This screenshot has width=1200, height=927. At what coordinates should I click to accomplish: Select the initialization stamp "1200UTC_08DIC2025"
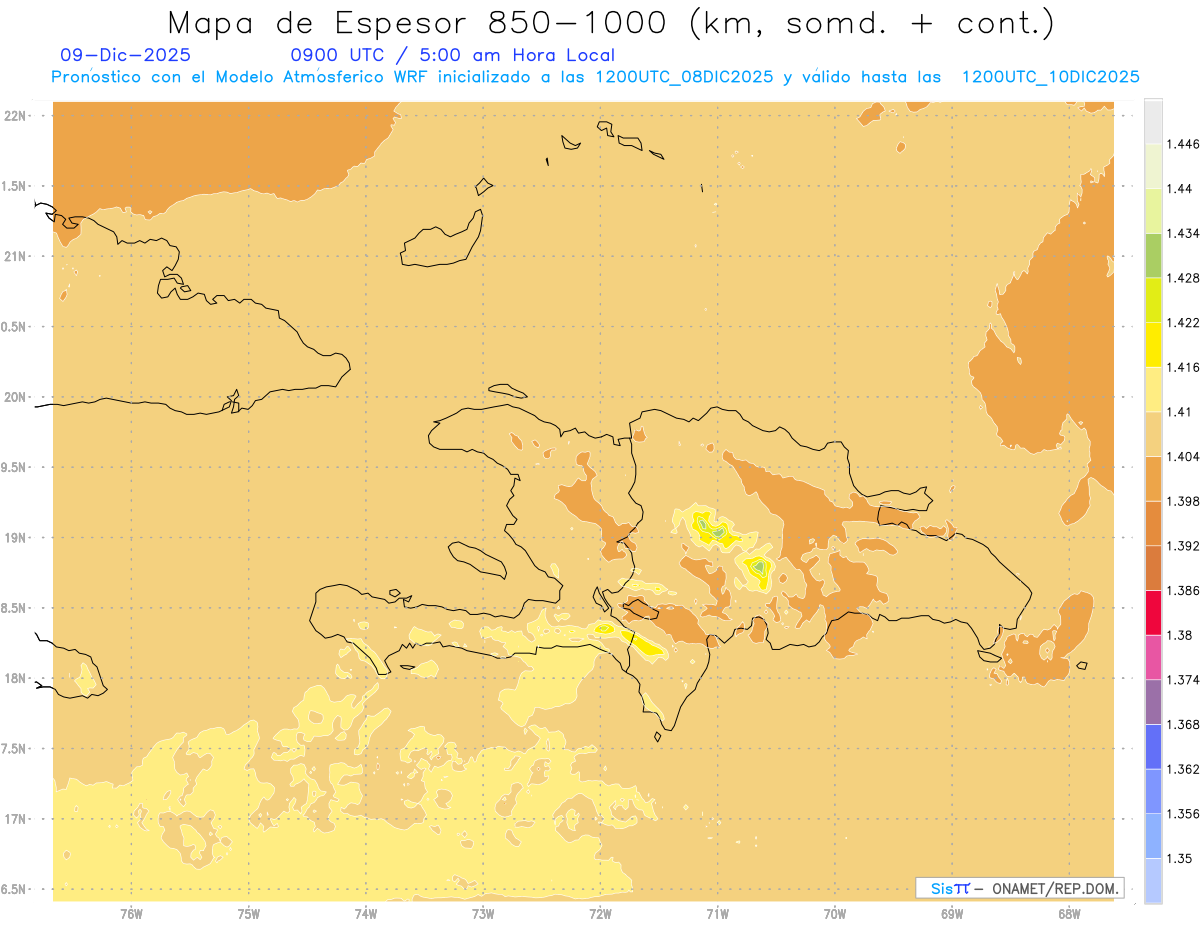click(684, 77)
